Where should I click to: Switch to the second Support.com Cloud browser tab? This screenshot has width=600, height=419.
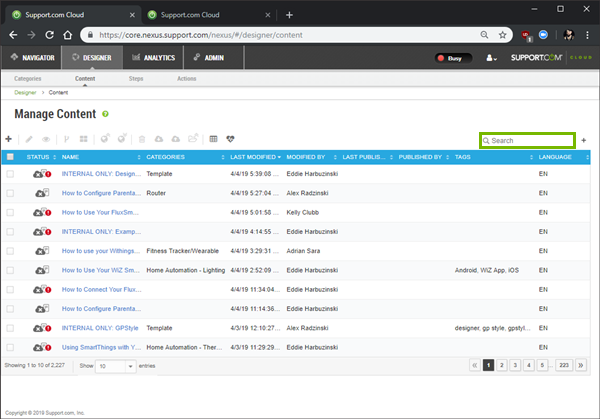(x=209, y=15)
